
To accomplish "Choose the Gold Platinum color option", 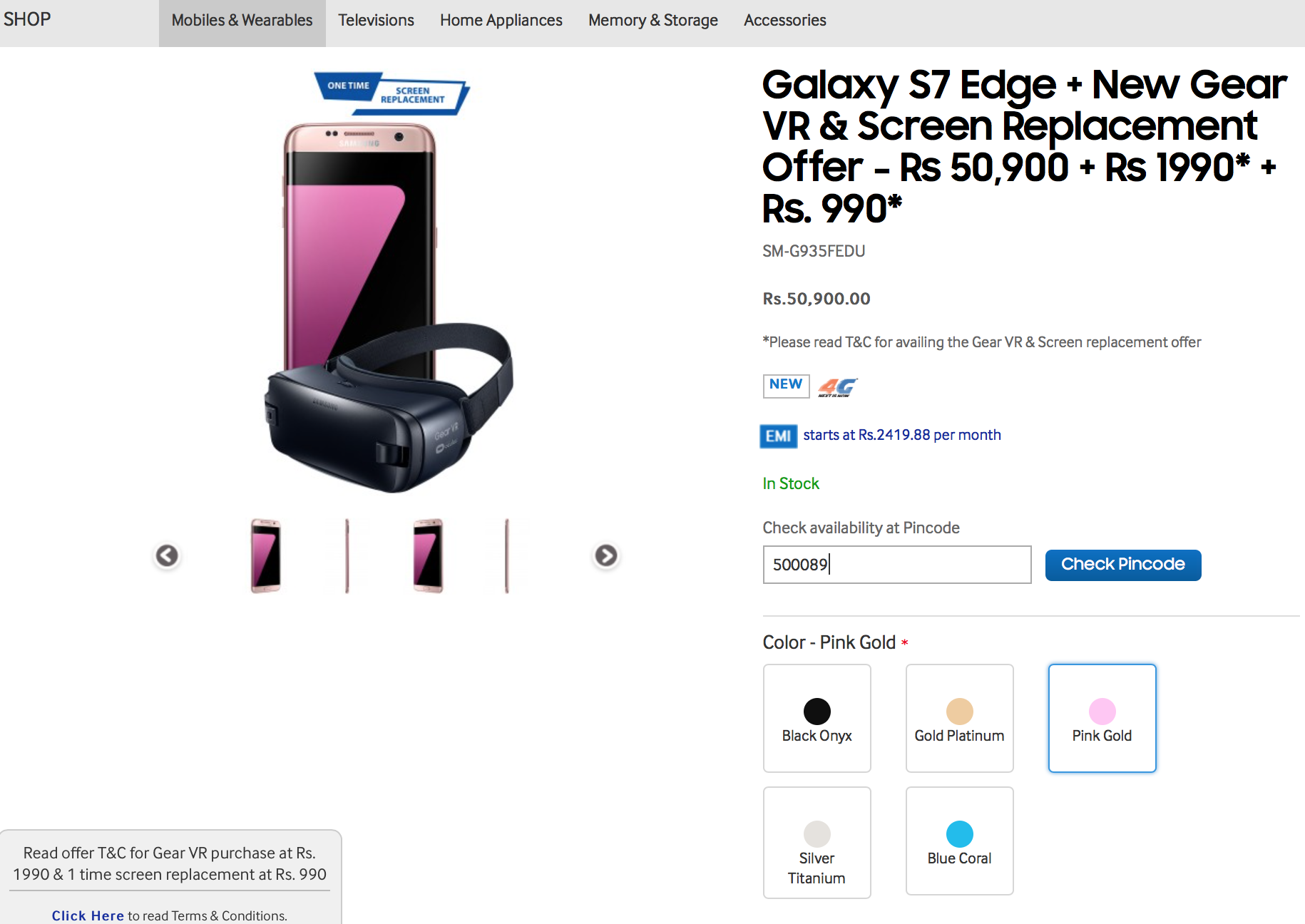I will 959,718.
